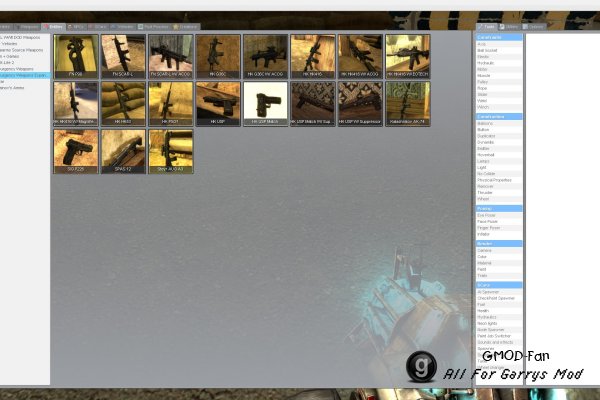600x400 pixels.
Task: Choose HK USP Match W/ Suppressor tile
Action: click(313, 104)
